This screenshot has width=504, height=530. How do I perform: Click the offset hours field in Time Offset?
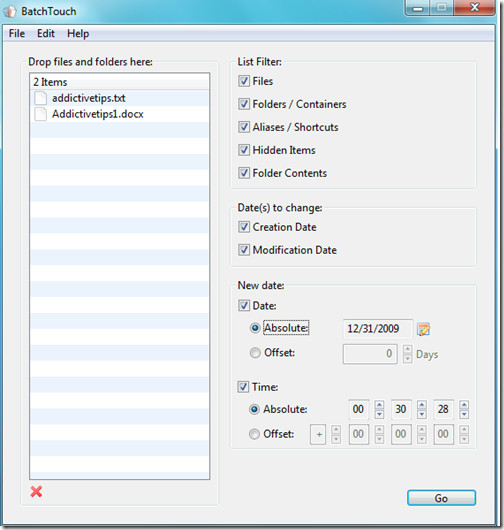tap(359, 434)
